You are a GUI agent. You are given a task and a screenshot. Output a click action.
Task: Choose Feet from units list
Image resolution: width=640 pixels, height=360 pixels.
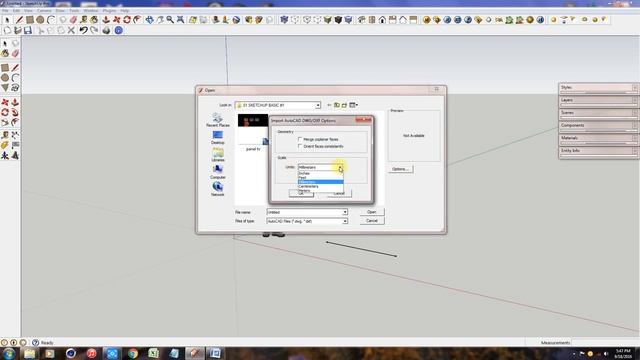pyautogui.click(x=320, y=178)
